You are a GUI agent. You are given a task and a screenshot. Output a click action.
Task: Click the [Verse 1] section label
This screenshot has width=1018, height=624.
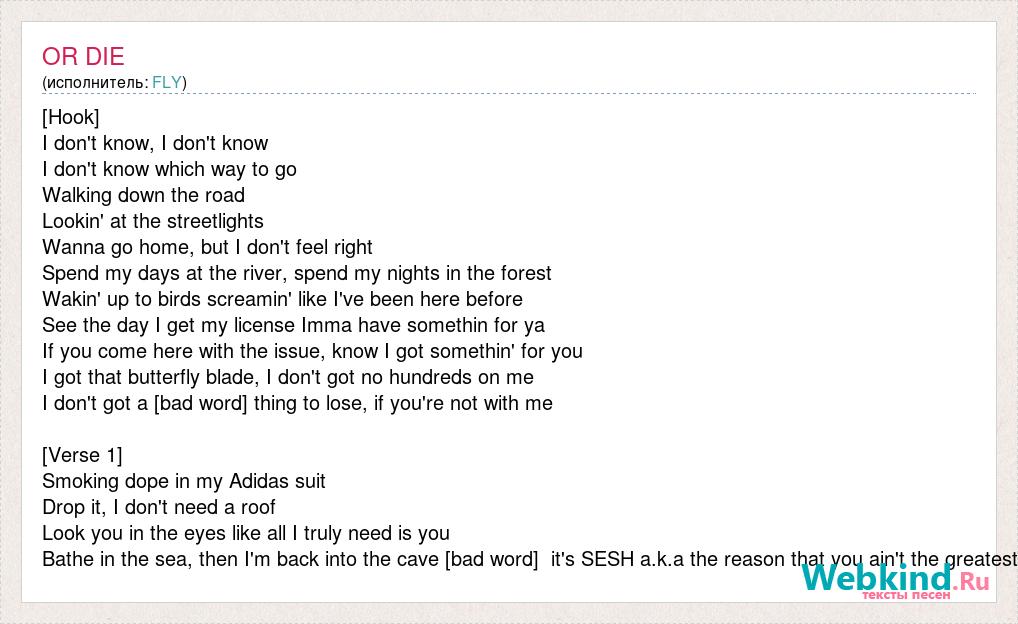82,455
